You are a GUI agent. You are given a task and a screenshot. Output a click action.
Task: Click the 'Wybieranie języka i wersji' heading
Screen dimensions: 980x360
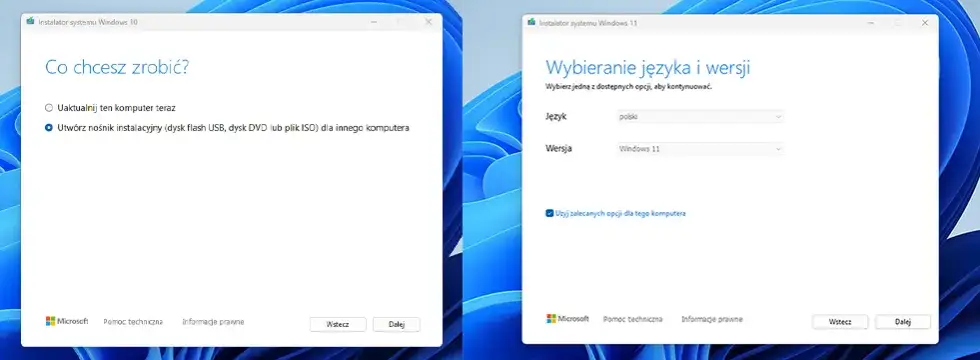[x=648, y=68]
